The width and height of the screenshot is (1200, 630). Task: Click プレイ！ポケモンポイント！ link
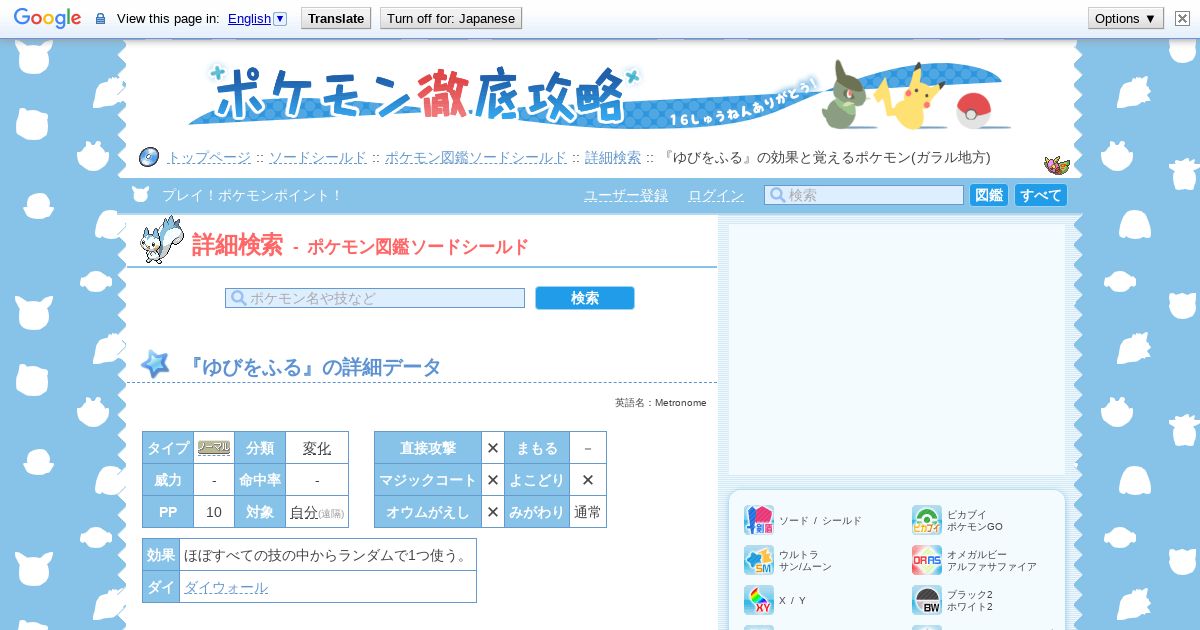252,195
